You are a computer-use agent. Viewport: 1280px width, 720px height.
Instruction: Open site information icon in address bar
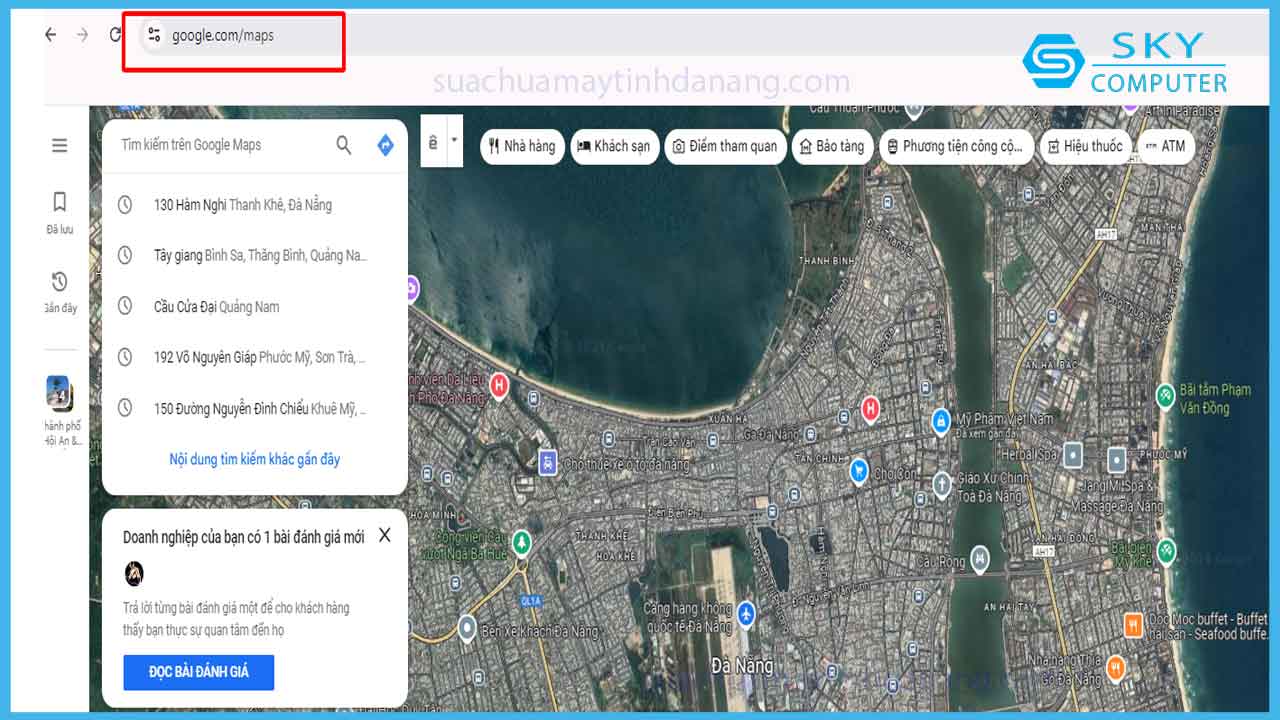pyautogui.click(x=153, y=35)
